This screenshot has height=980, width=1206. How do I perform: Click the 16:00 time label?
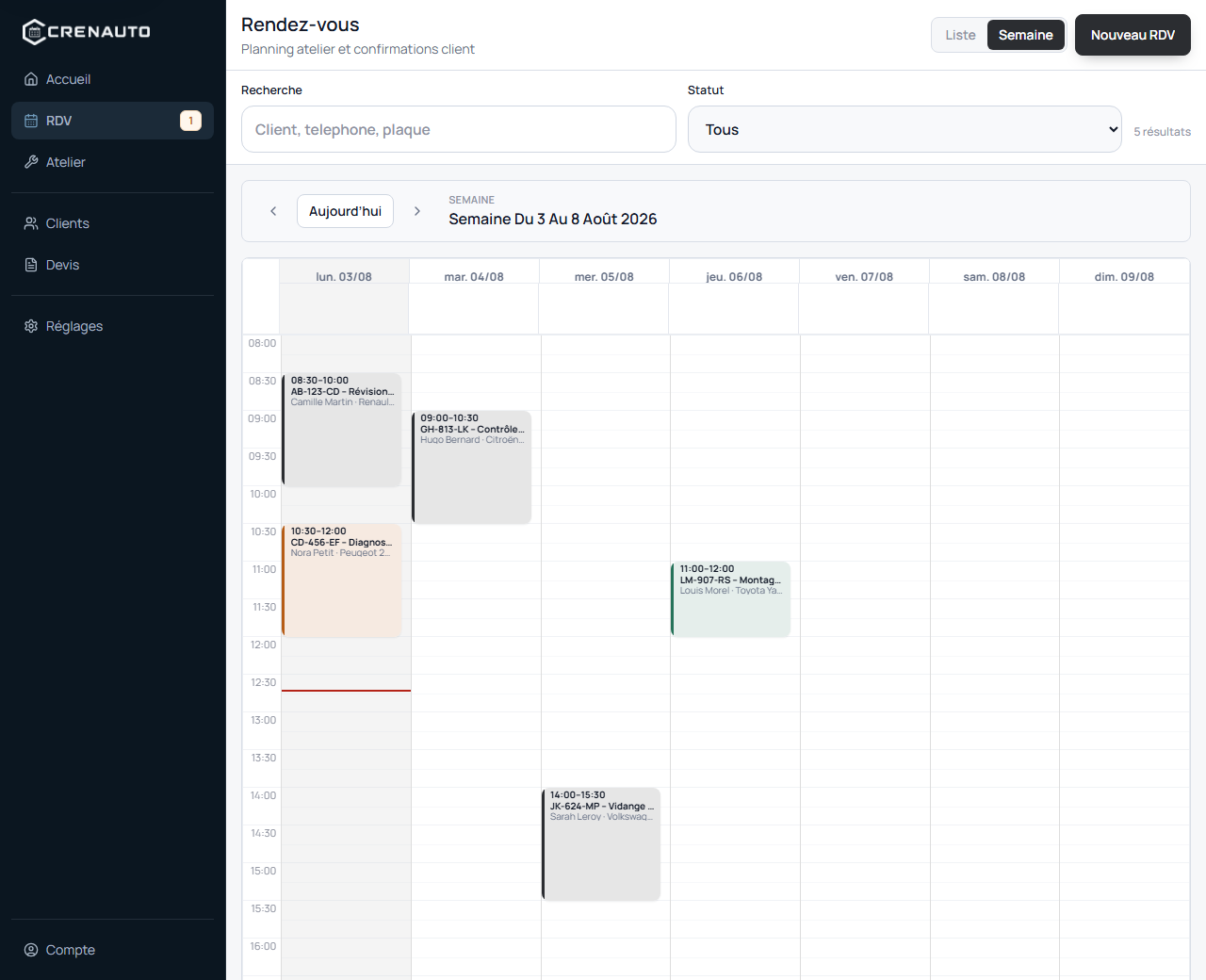tap(263, 946)
